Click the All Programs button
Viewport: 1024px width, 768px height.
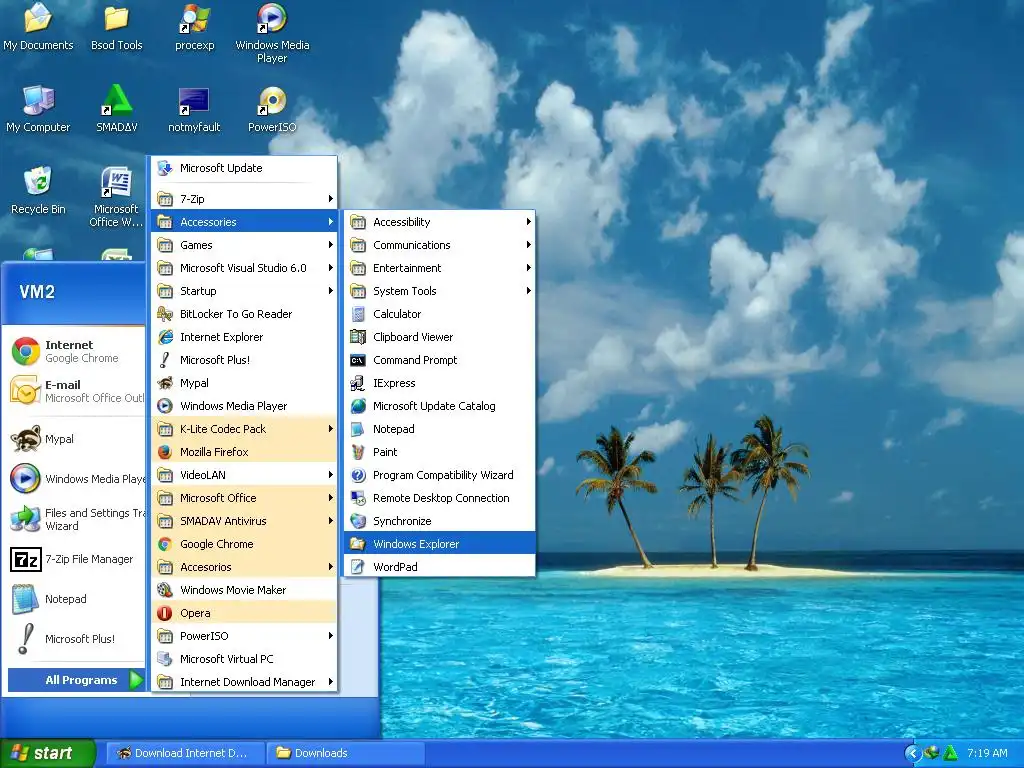76,680
